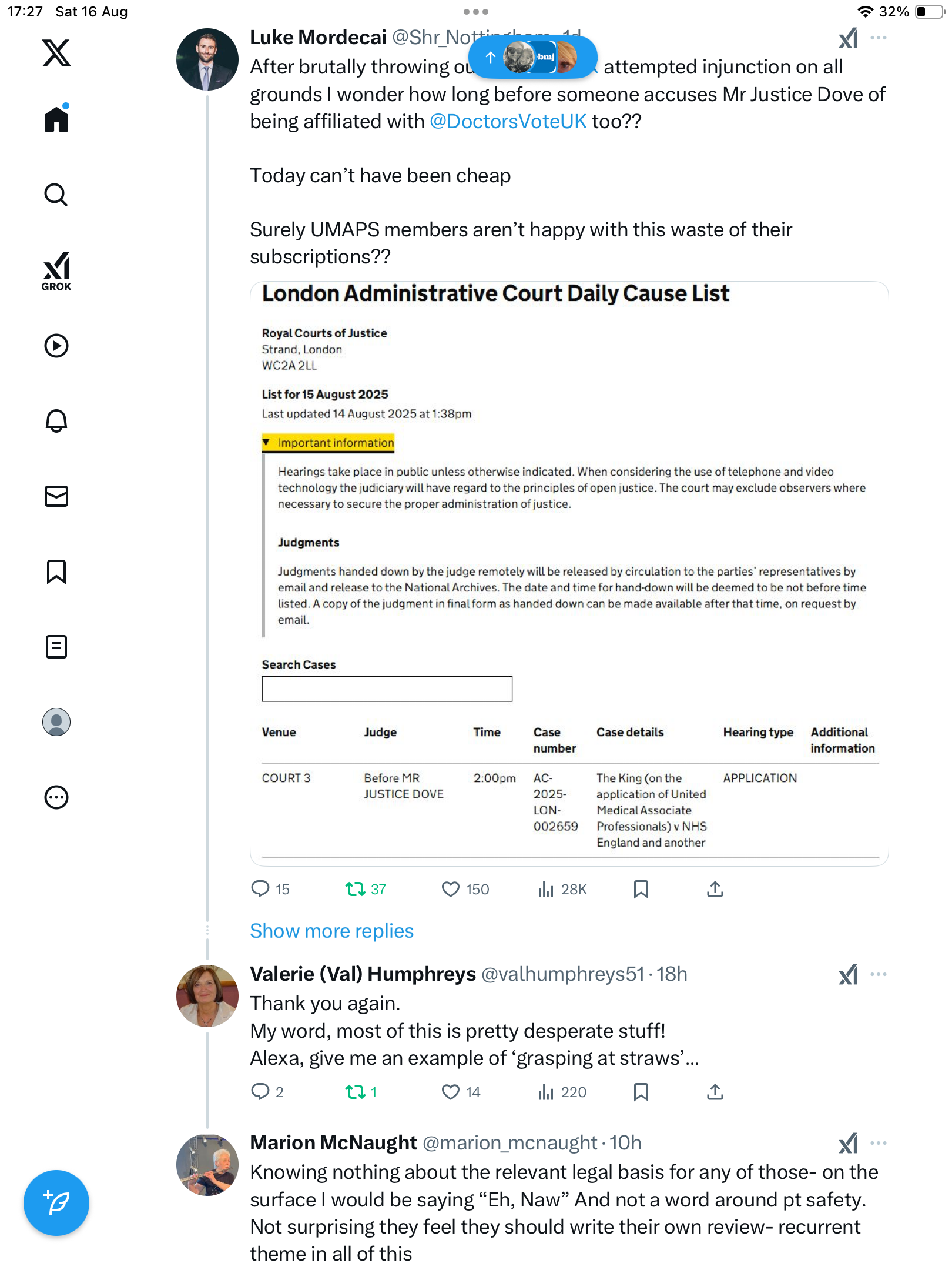This screenshot has height=1270, width=952.
Task: Open the Profile sidebar item
Action: [56, 722]
